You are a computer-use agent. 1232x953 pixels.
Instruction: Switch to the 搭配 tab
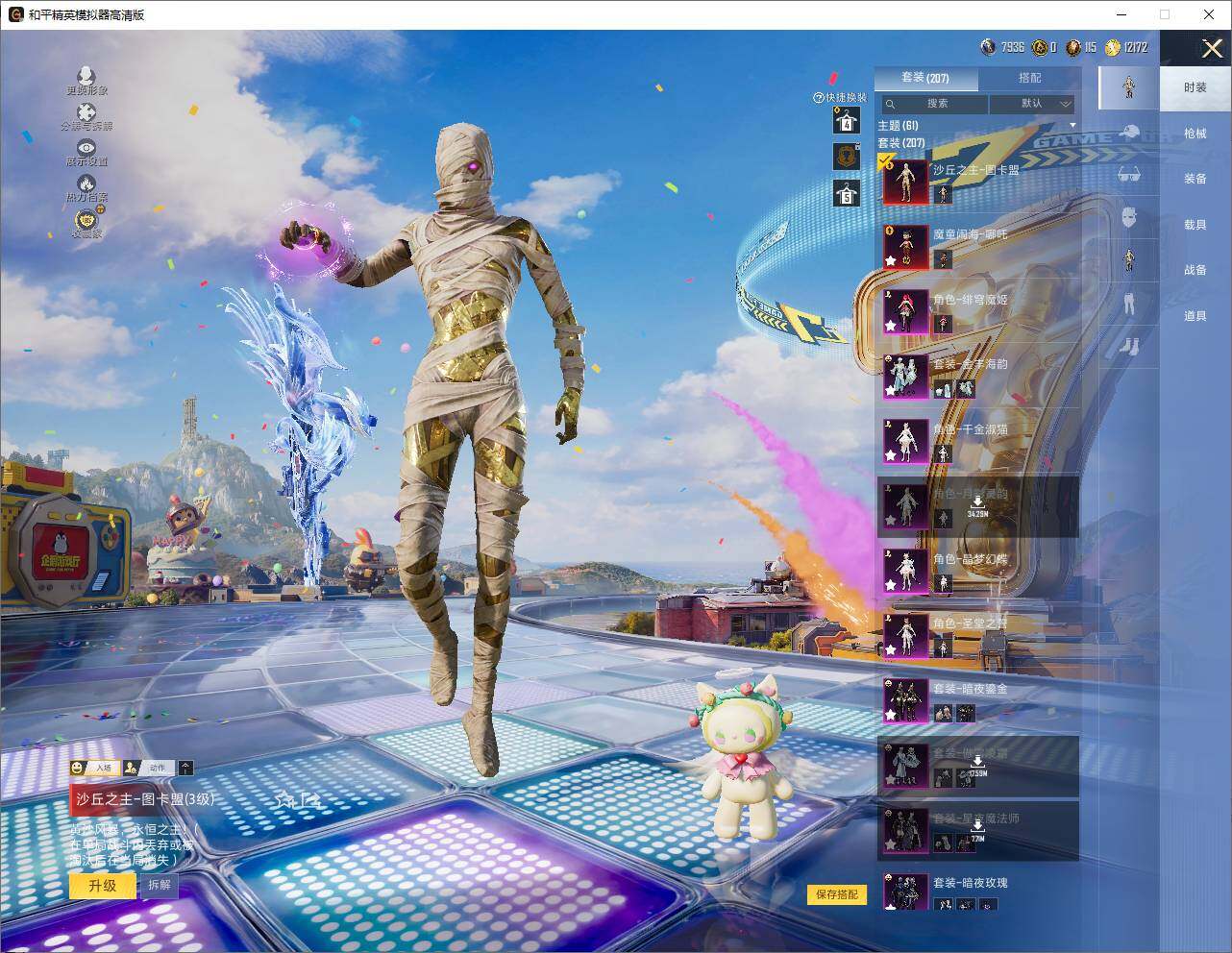point(1029,78)
